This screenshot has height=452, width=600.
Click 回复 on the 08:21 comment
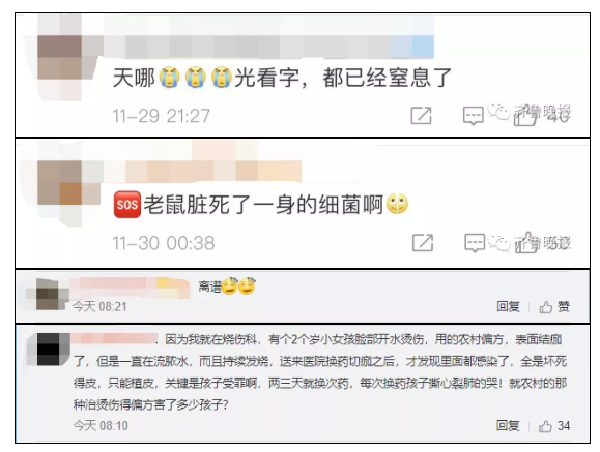(508, 307)
